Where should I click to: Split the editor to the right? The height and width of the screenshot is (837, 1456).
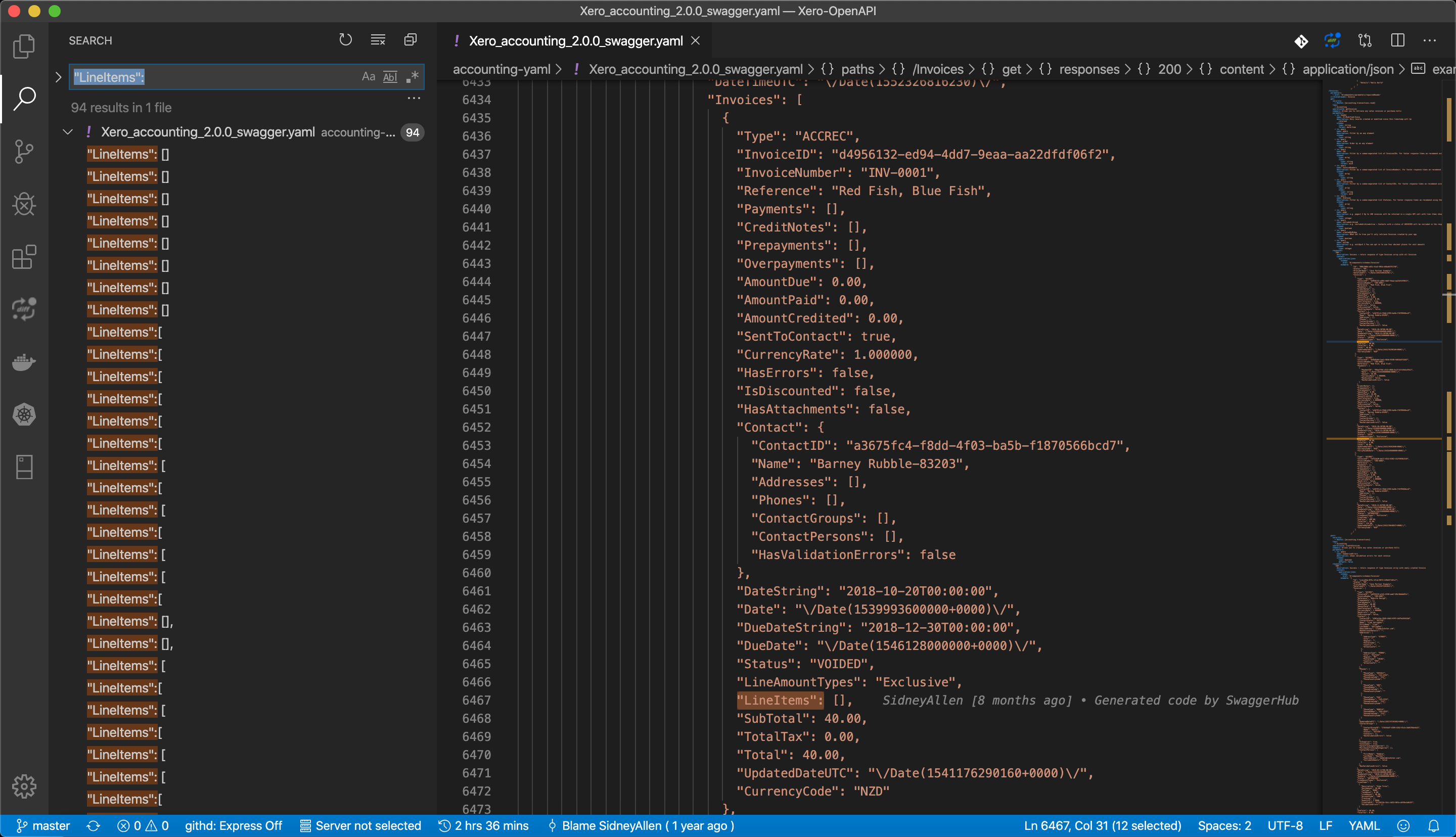(1398, 40)
